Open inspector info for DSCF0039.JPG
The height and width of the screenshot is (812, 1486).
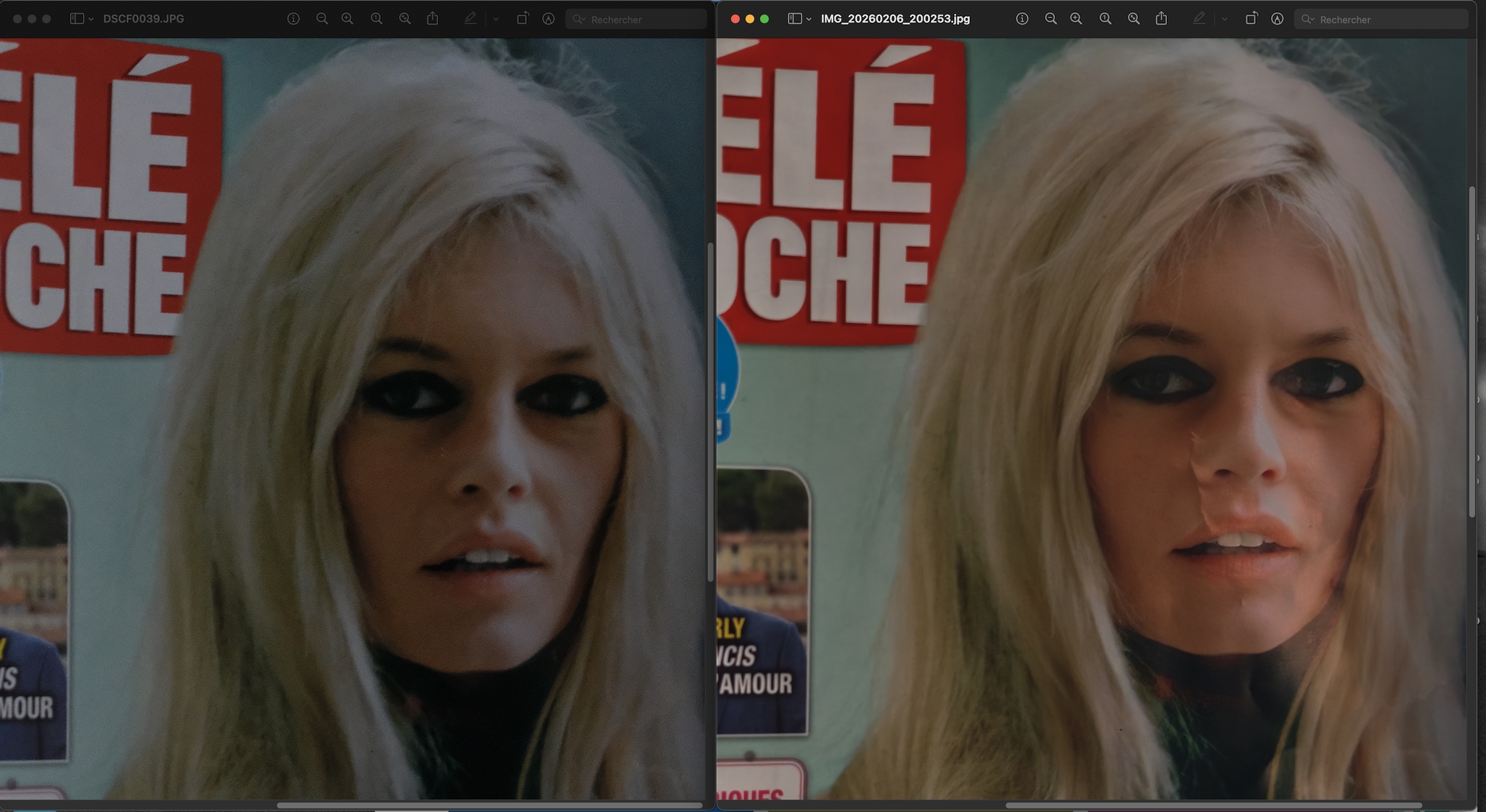pos(294,19)
